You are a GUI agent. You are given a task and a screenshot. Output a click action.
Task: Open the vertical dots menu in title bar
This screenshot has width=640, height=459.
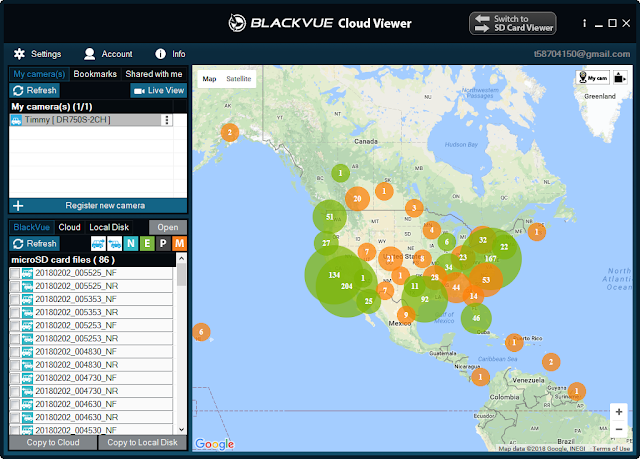point(584,23)
